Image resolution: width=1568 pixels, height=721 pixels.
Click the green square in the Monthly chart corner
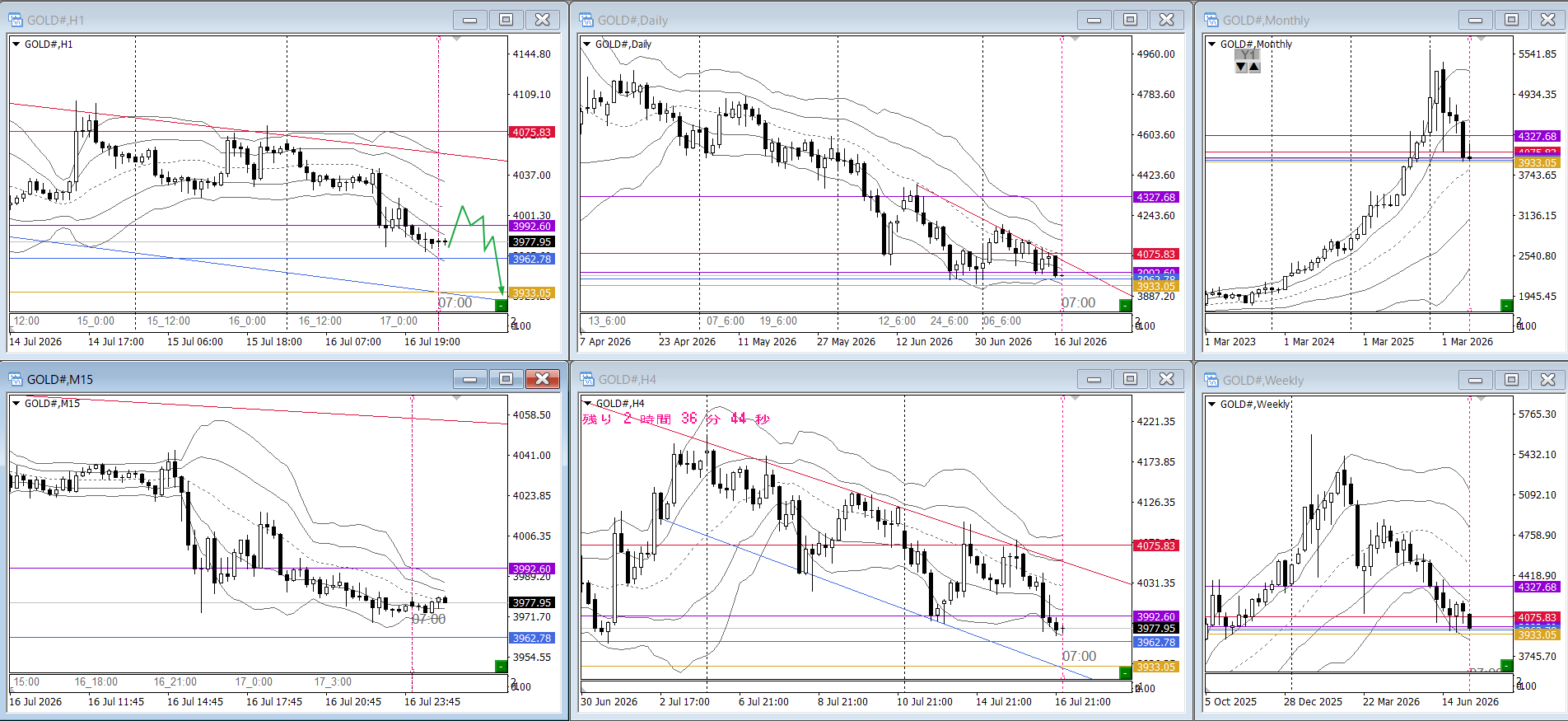click(1506, 306)
